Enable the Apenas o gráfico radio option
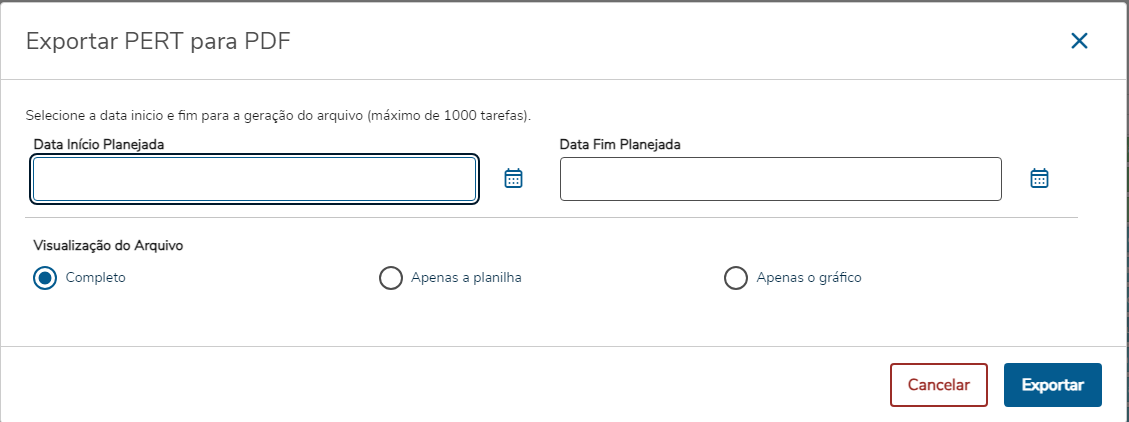This screenshot has width=1129, height=422. pyautogui.click(x=735, y=278)
